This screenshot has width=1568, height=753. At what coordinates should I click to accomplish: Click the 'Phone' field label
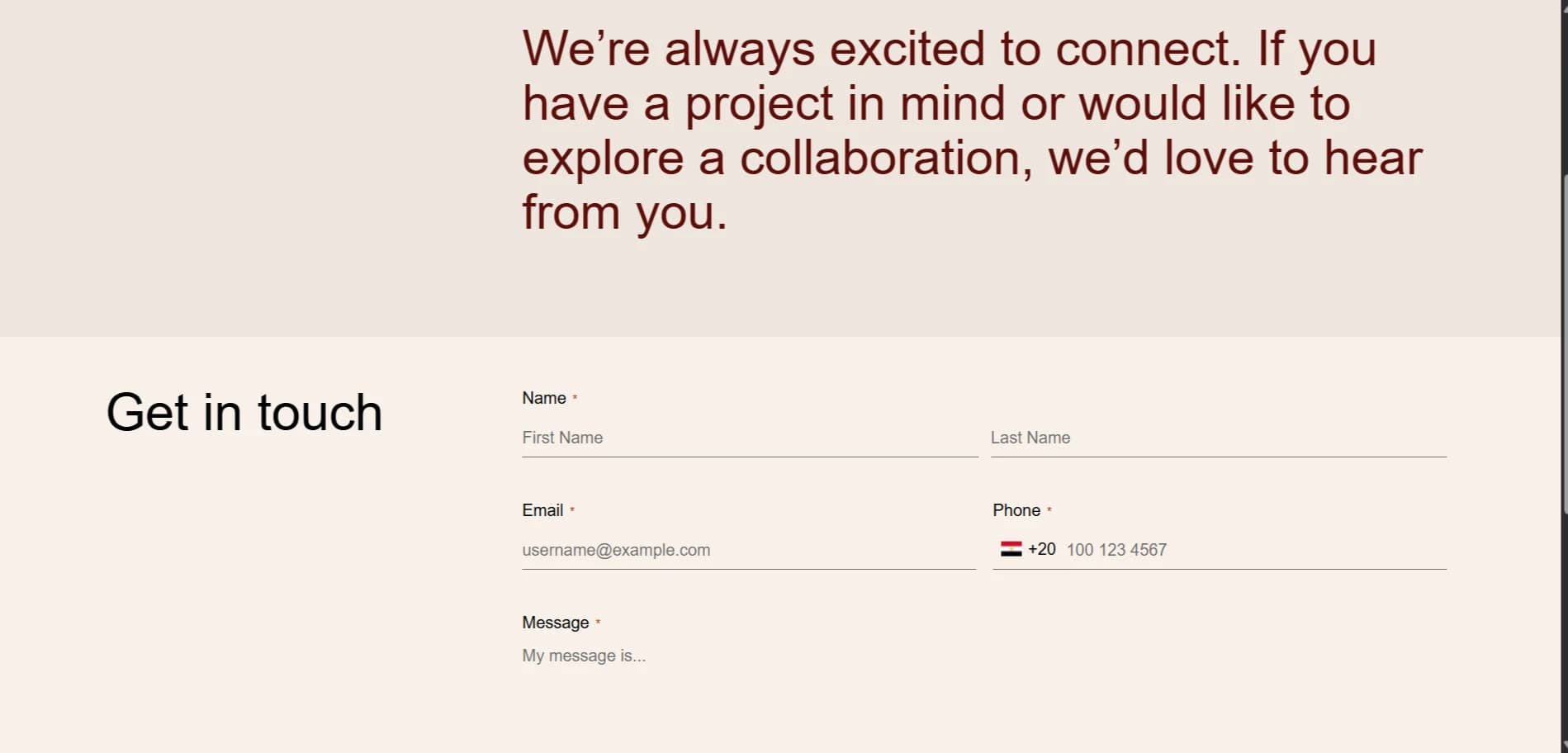click(x=1016, y=510)
